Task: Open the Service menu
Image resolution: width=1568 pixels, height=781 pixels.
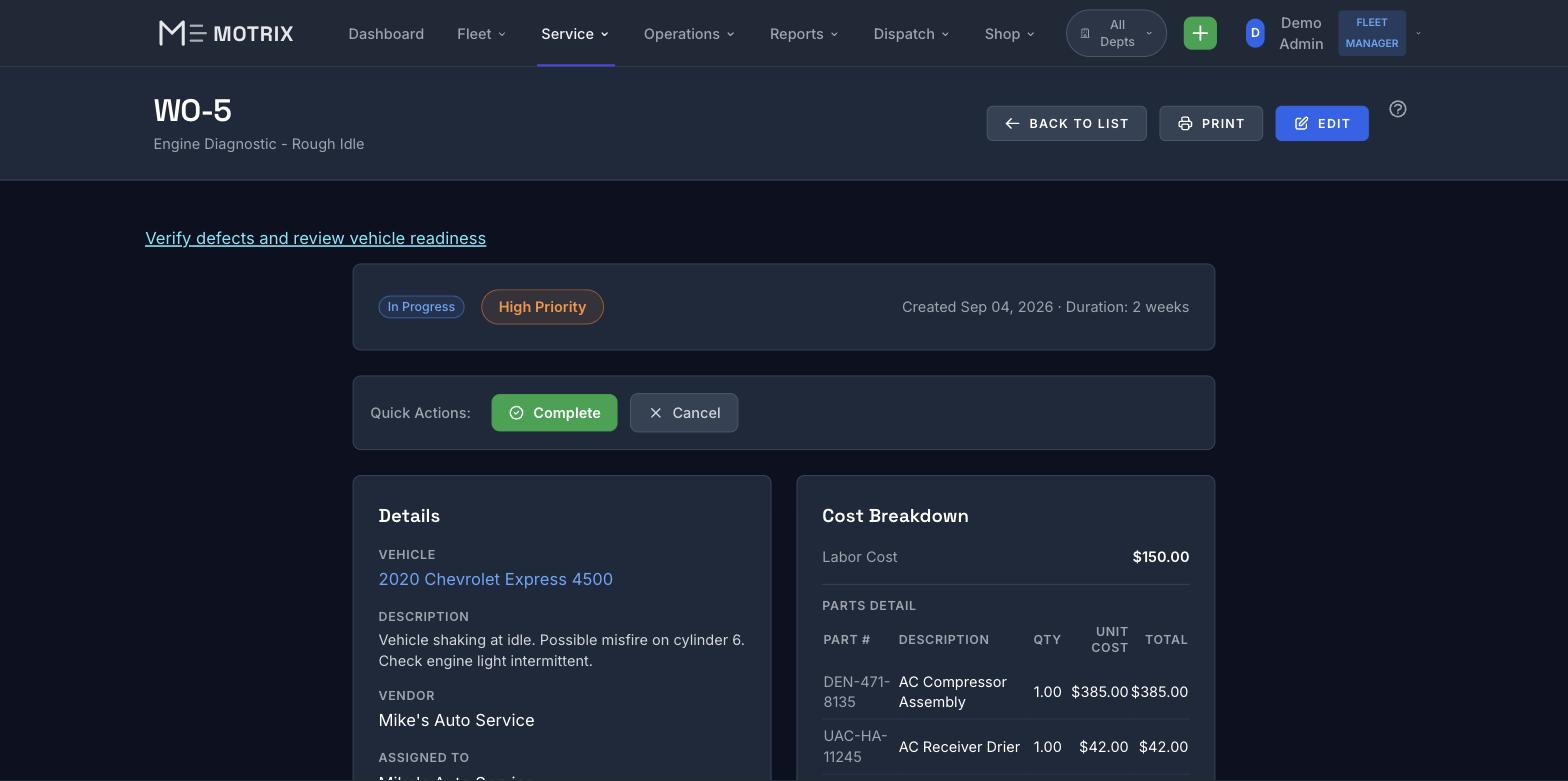Action: 575,33
